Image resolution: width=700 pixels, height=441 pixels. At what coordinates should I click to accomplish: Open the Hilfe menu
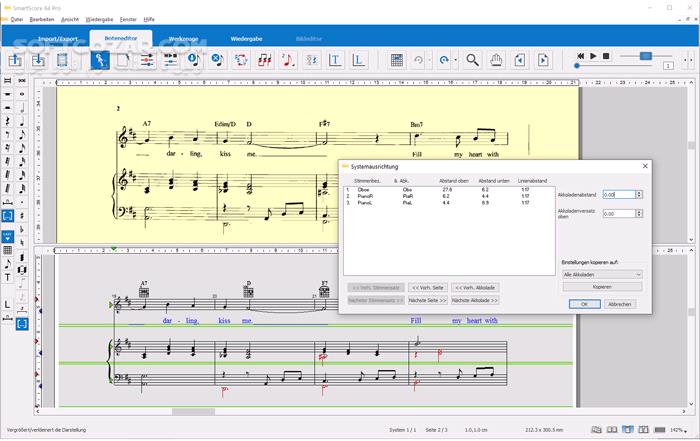(x=149, y=20)
